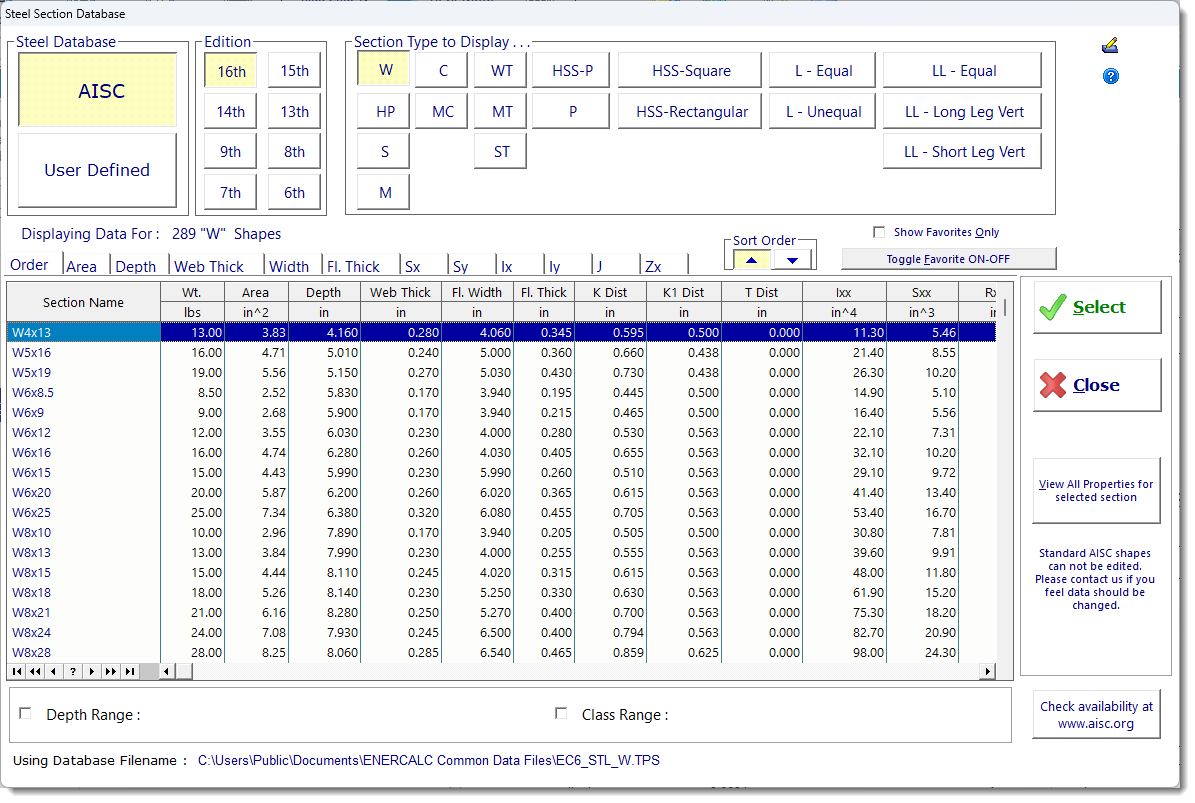Screen dimensions: 1195x803
Task: Choose the 16th edition
Action: tap(231, 71)
